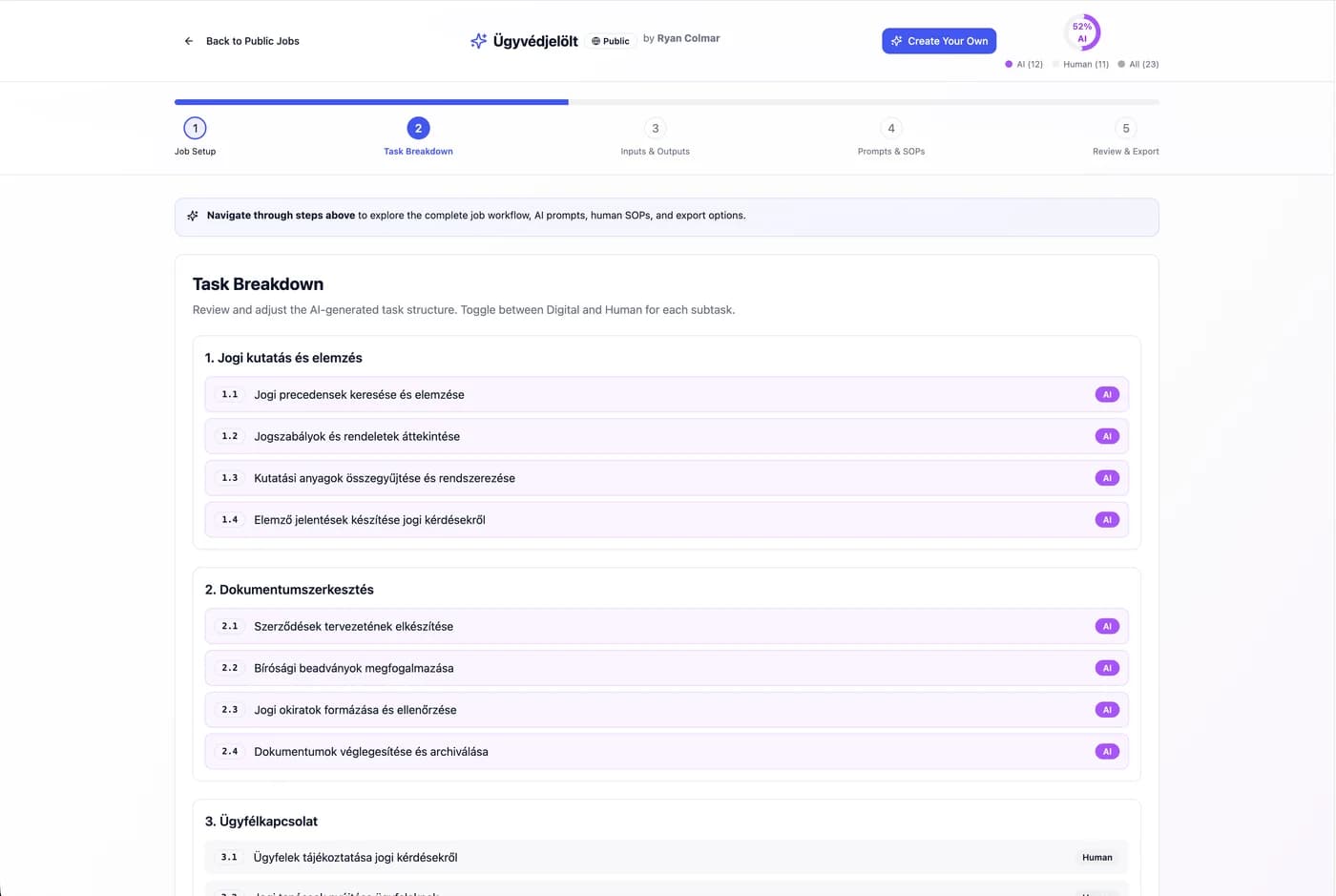Image resolution: width=1336 pixels, height=896 pixels.
Task: Click the blue workflow progress bar
Action: 371,101
